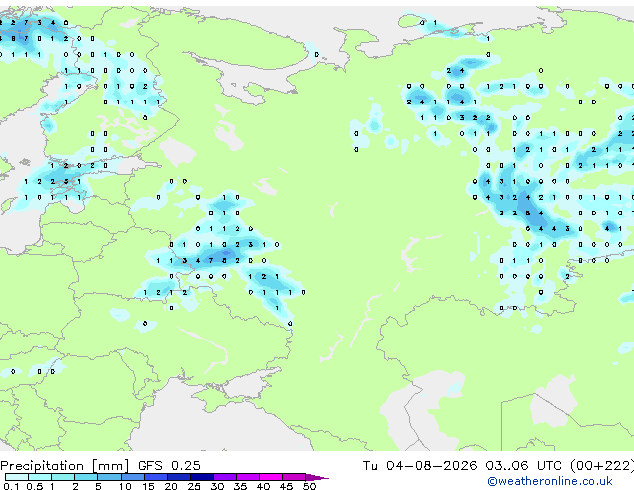Click the '03..06 UTC' time label
The height and width of the screenshot is (490, 634).
click(524, 465)
